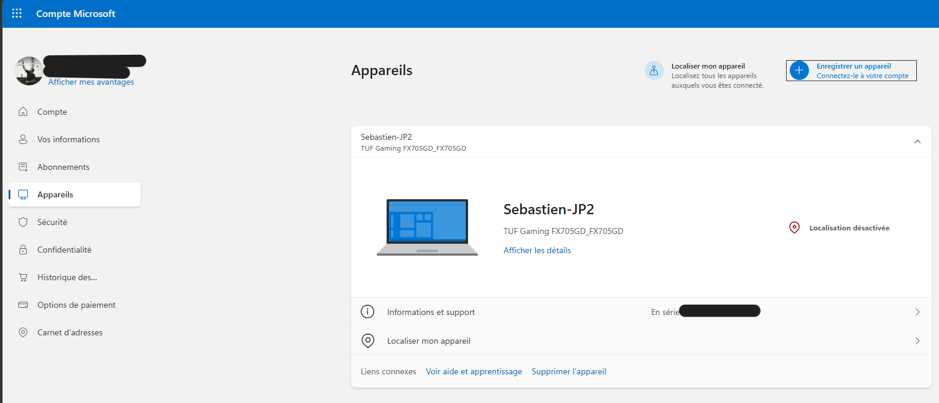Click the Localisation désactivée status text
Viewport: 939px width, 403px height.
pos(849,228)
